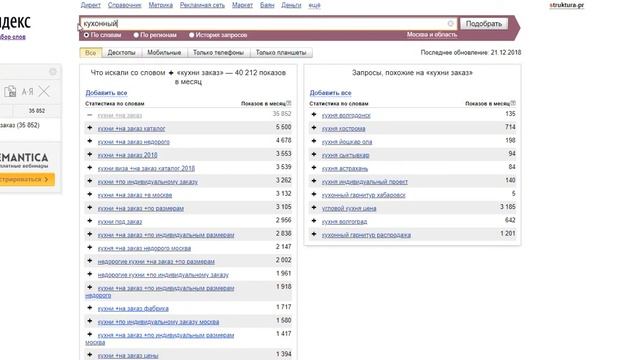Open the 'Москва и область' region selector

pyautogui.click(x=432, y=35)
